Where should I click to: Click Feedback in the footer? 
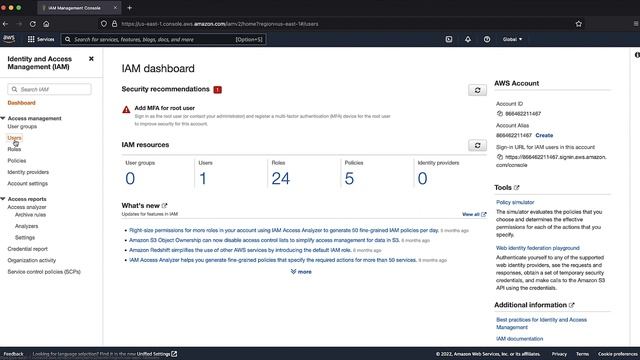(x=13, y=354)
